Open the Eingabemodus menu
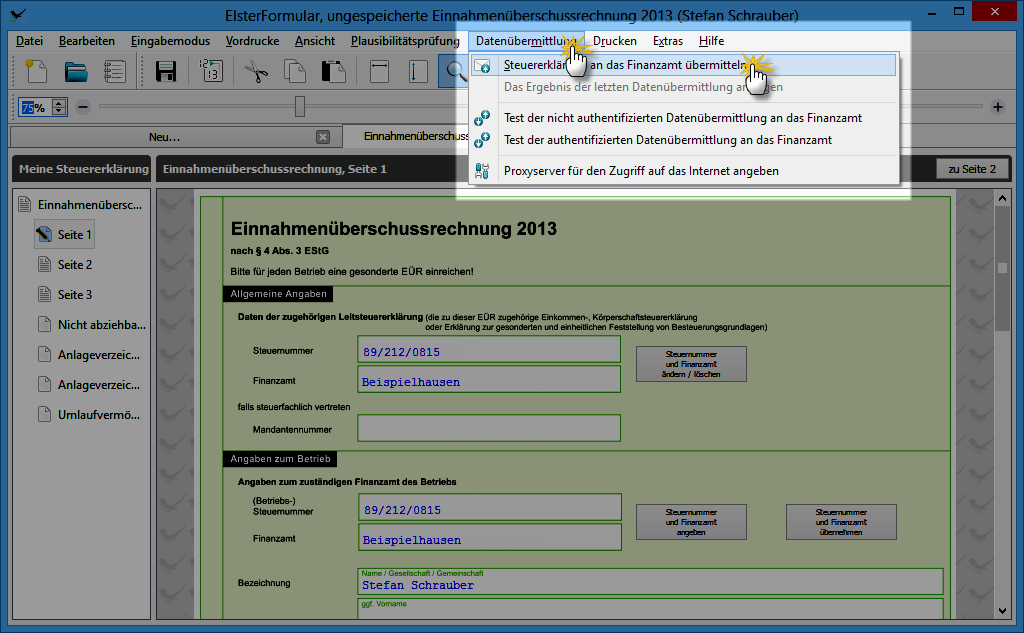 tap(170, 41)
